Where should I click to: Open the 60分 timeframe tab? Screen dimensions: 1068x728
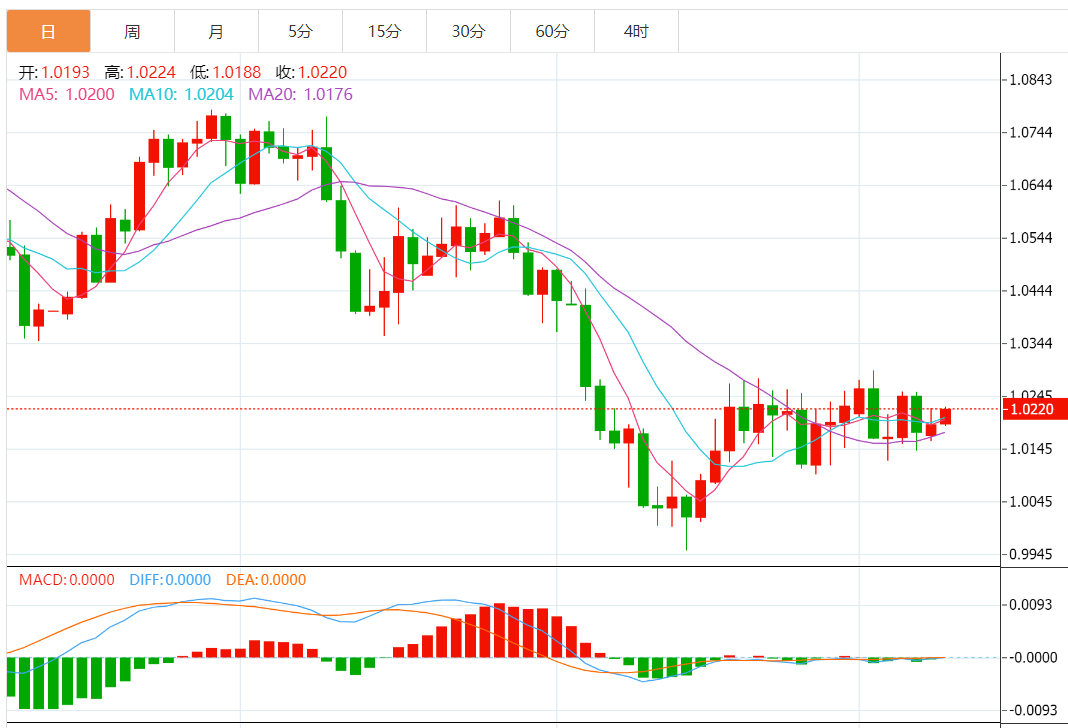click(552, 31)
